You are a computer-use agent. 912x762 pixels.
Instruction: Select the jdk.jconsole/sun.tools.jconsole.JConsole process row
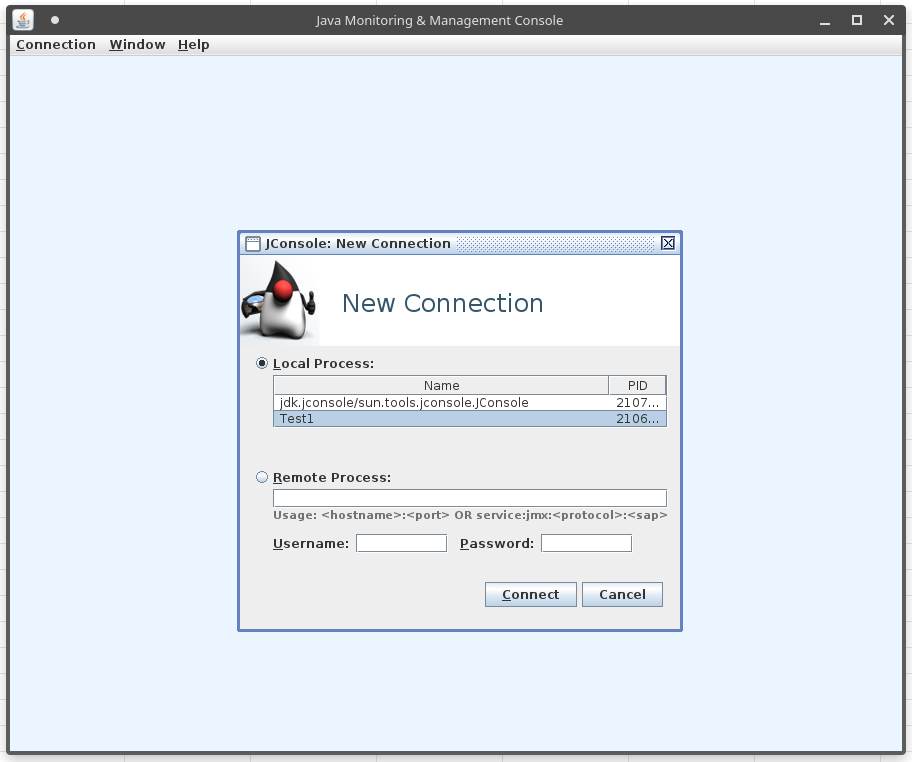coord(470,403)
